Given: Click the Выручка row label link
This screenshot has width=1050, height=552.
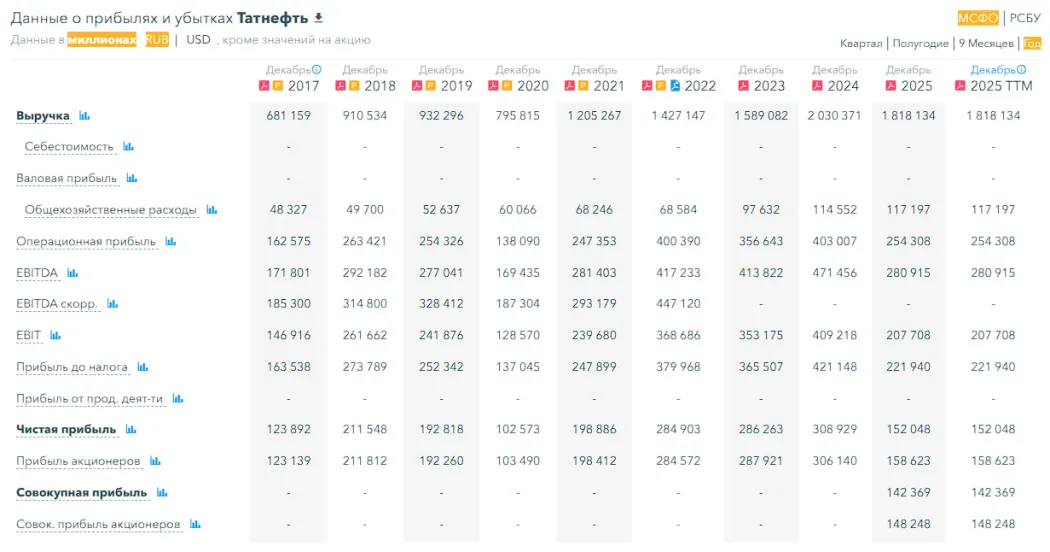Looking at the screenshot, I should pos(43,116).
